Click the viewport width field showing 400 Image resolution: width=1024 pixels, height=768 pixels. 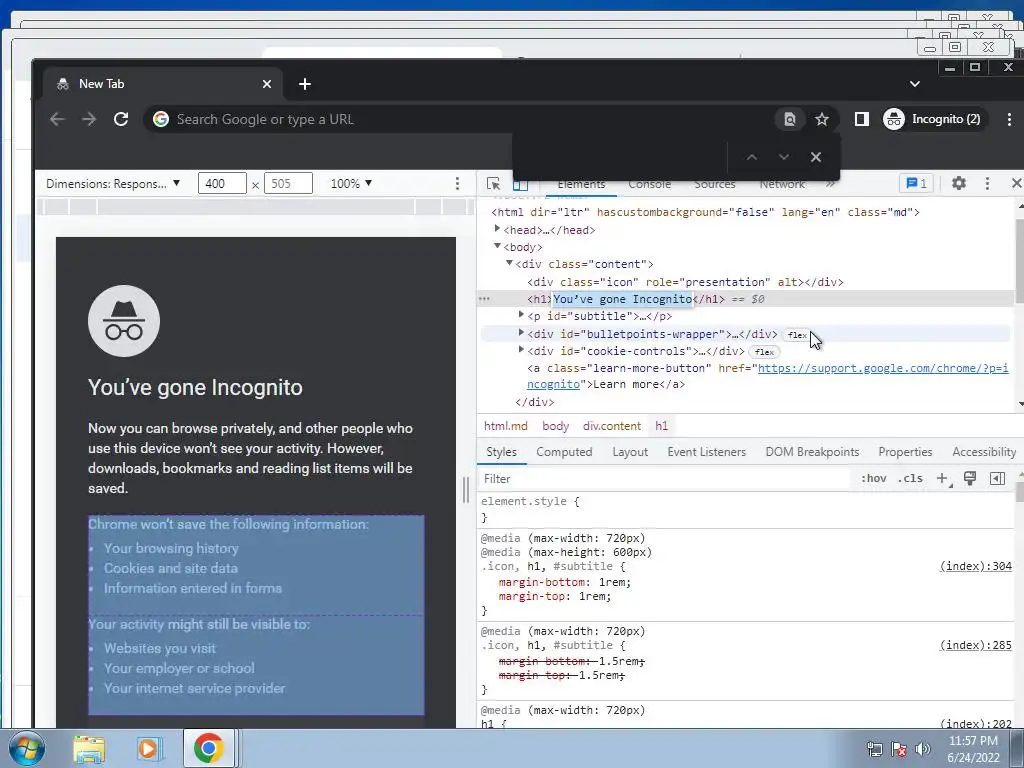(222, 184)
